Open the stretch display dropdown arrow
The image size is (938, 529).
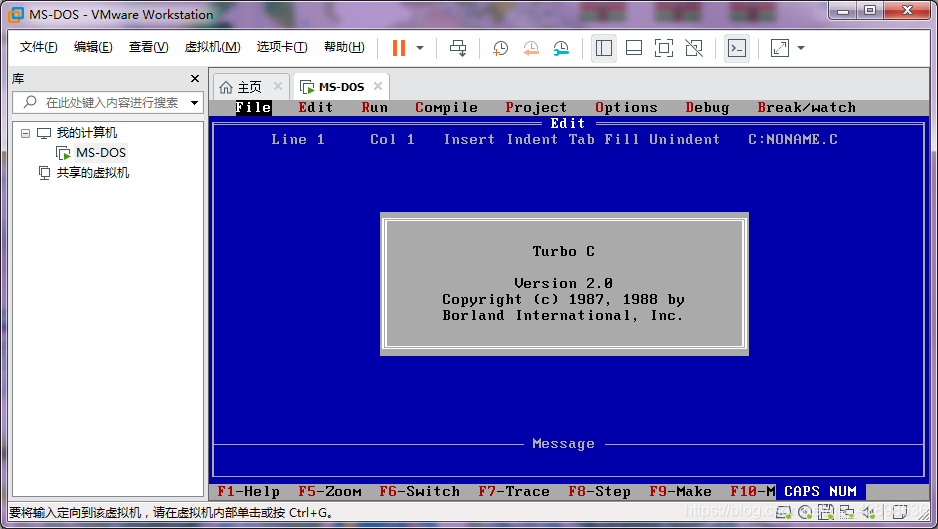(801, 48)
